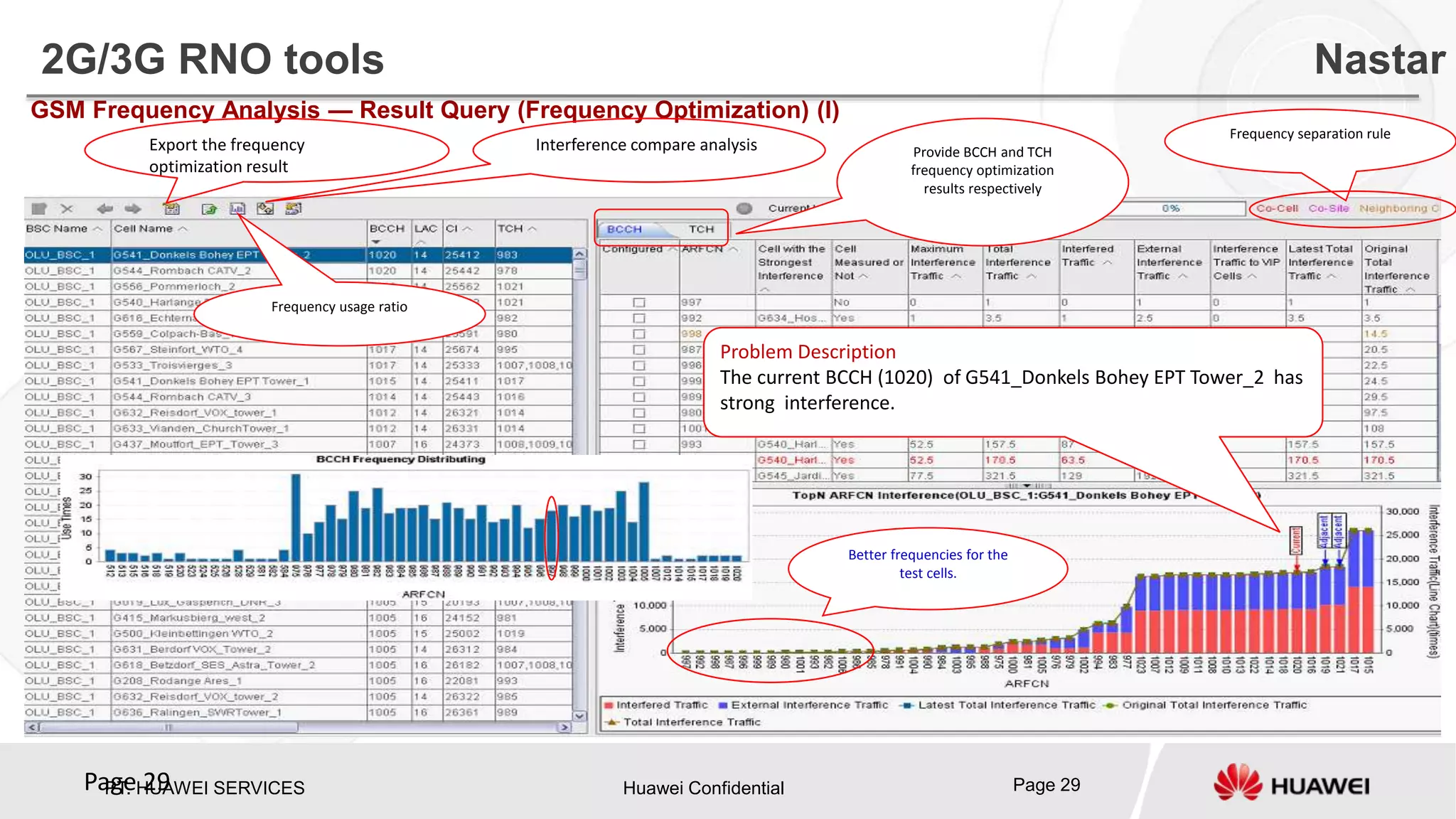Check the Configured box for ARFCN 992

[x=638, y=318]
